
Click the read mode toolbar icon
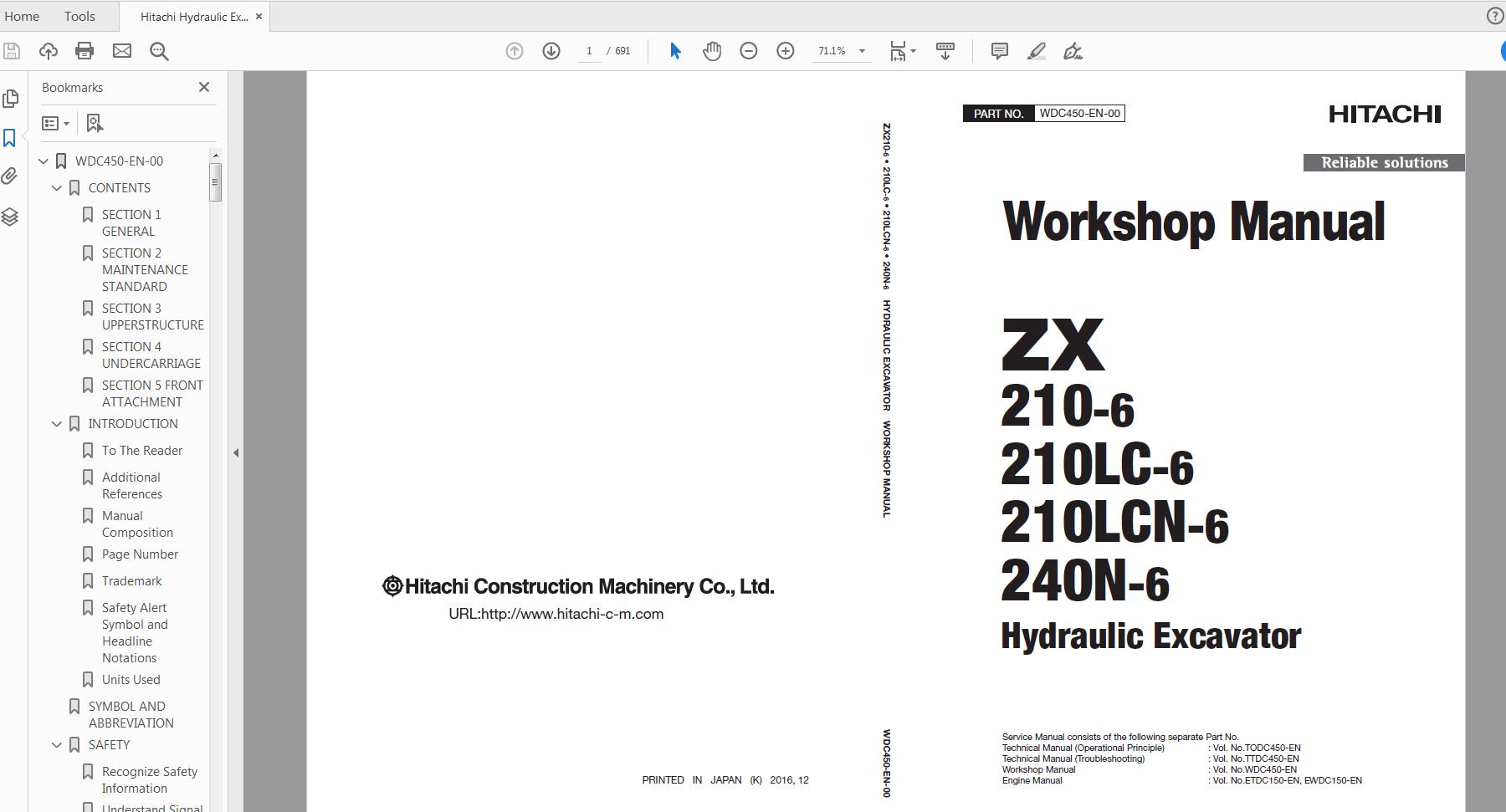coord(945,51)
